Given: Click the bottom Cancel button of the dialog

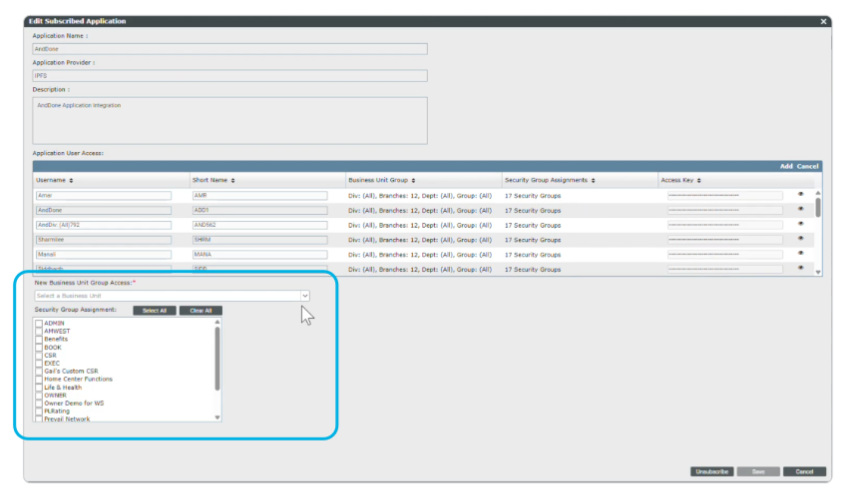Looking at the screenshot, I should pyautogui.click(x=804, y=472).
